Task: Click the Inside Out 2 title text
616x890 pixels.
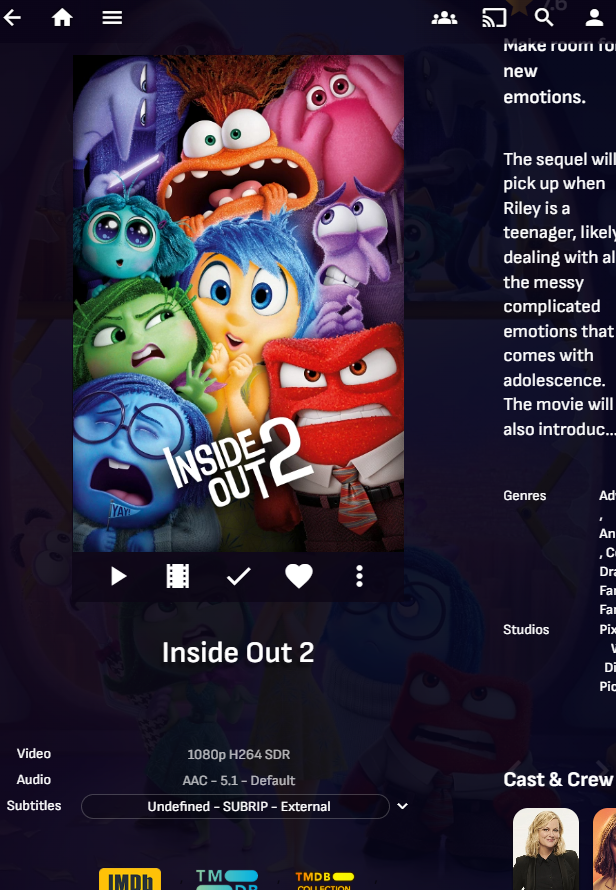Action: (x=238, y=652)
